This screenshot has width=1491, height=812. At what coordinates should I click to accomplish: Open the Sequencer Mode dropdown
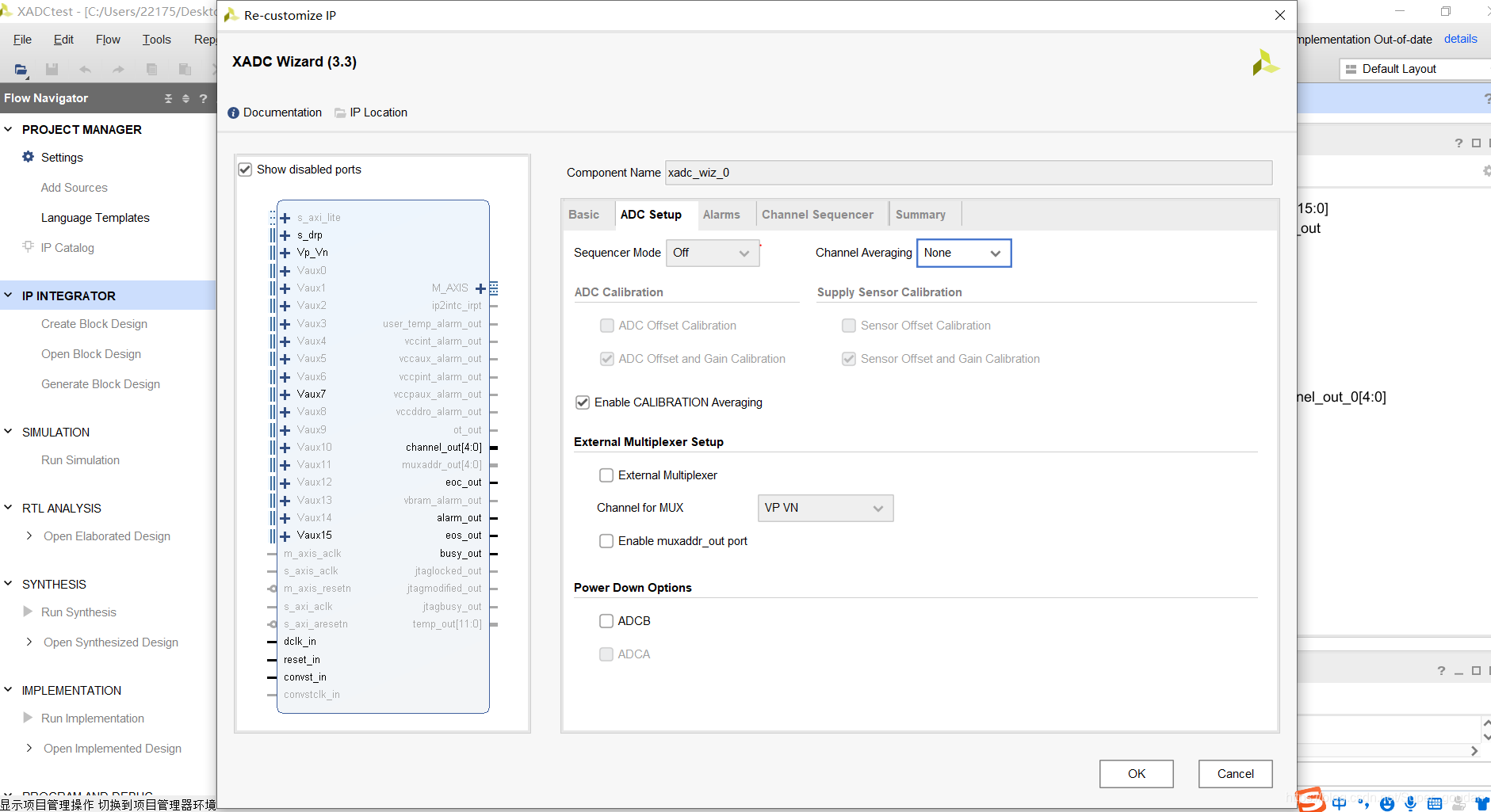[x=713, y=253]
